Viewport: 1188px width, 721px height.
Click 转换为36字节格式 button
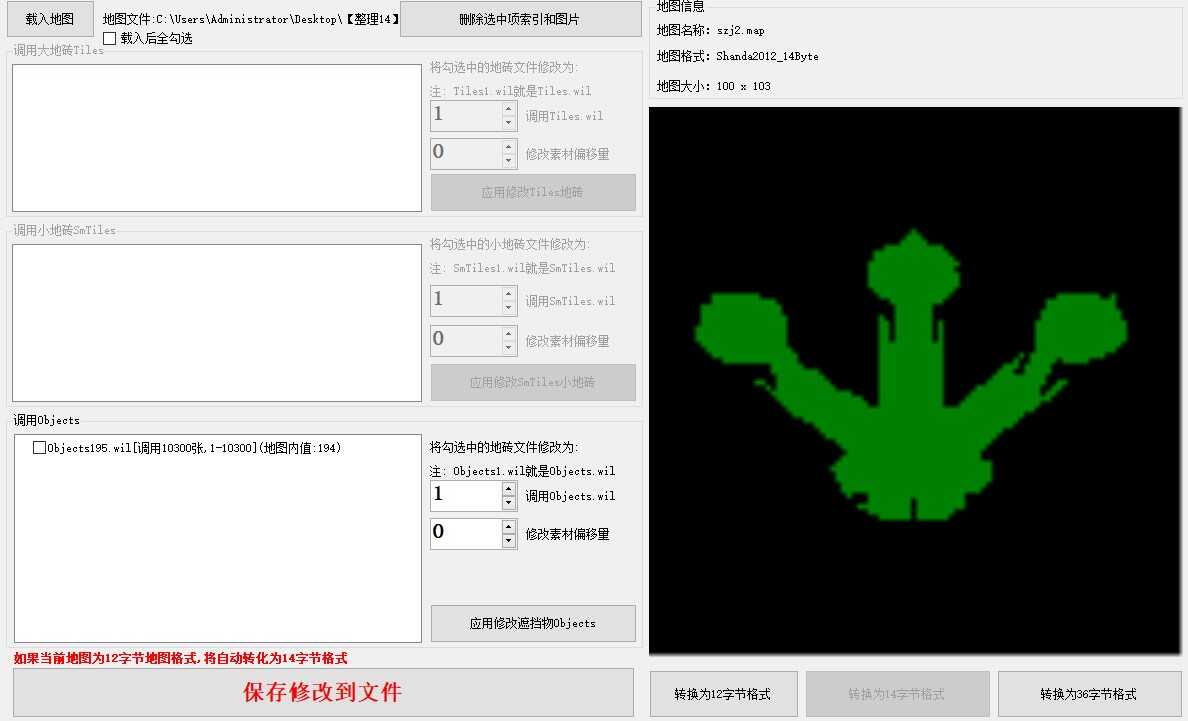[1088, 694]
